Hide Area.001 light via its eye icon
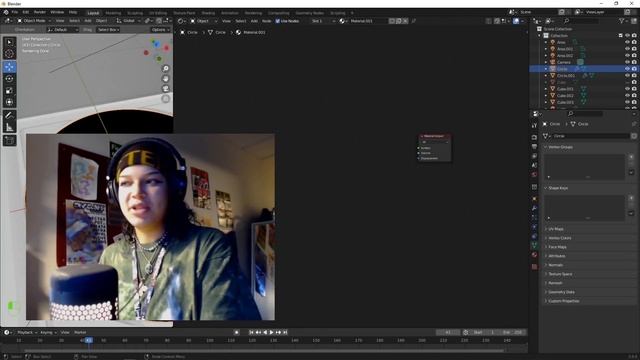Viewport: 640px width, 360px height. click(627, 49)
